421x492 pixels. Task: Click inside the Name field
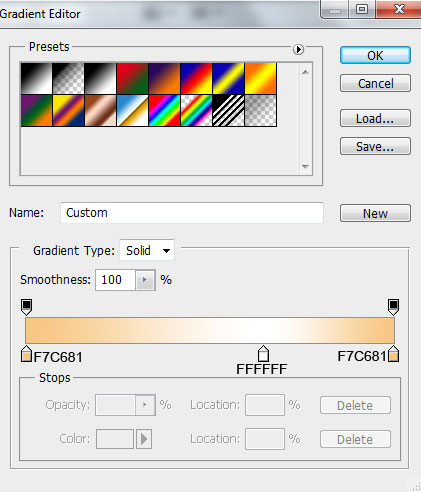[x=192, y=213]
